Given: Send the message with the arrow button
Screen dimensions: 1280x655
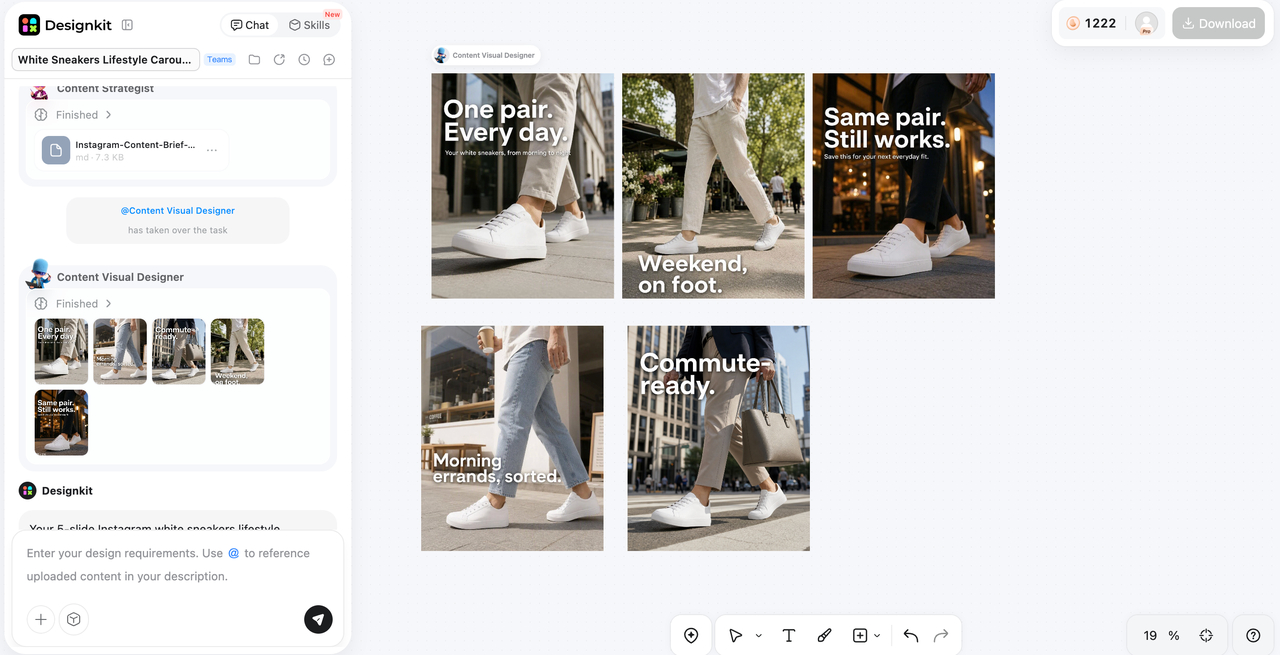Looking at the screenshot, I should [x=318, y=620].
